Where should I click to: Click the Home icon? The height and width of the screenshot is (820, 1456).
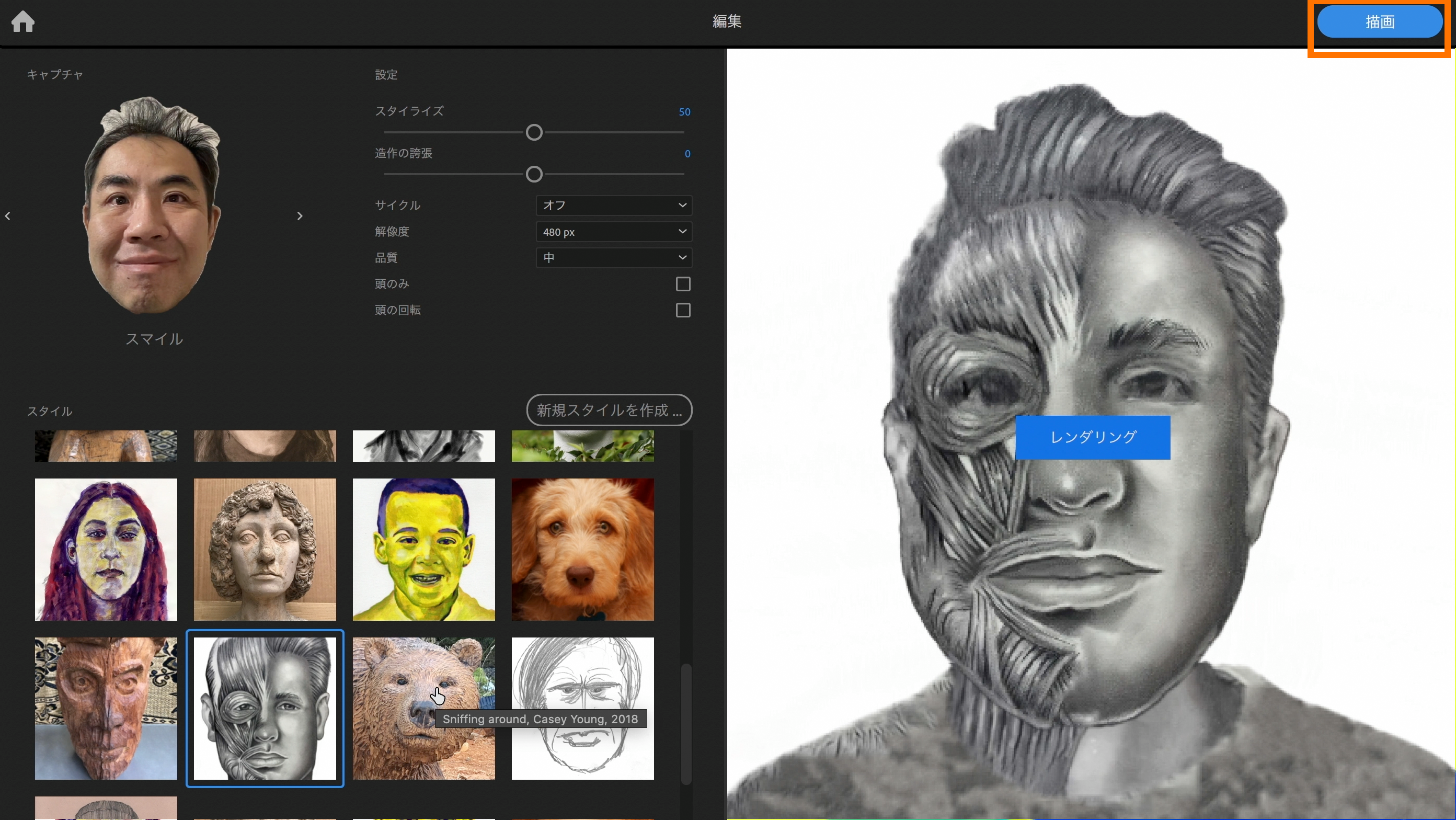coord(22,21)
